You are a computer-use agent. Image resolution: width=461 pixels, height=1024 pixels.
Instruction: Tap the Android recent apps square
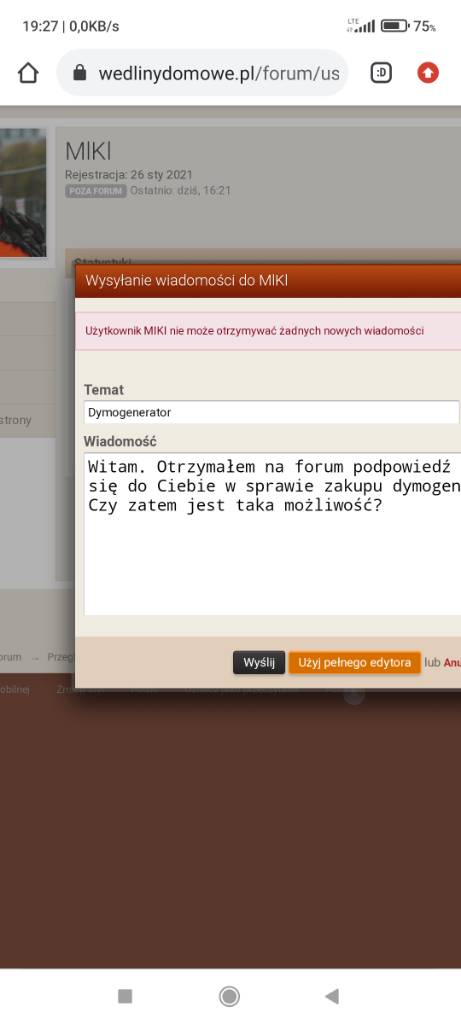[x=125, y=995]
